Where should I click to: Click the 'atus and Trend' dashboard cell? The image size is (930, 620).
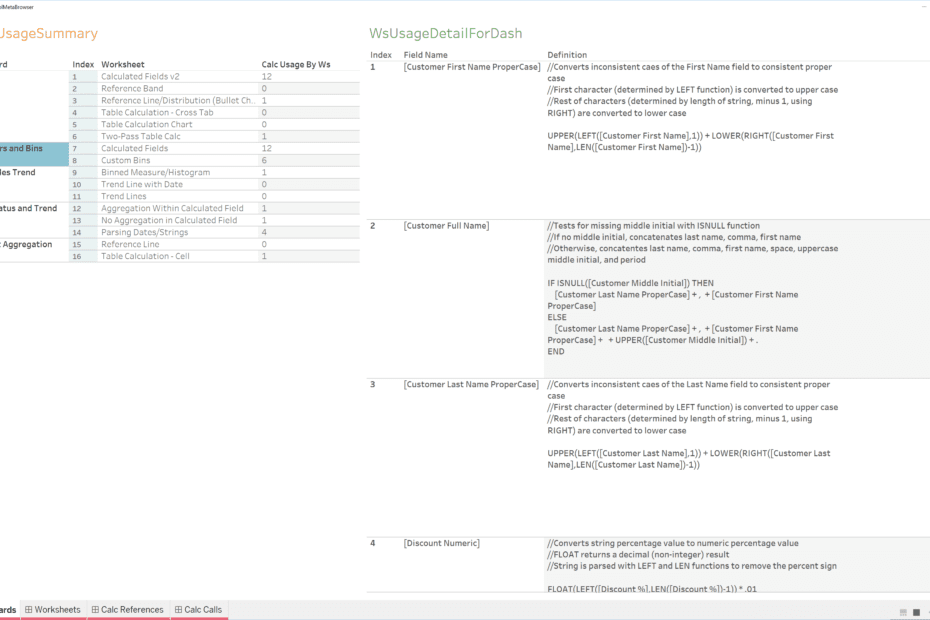pos(34,220)
